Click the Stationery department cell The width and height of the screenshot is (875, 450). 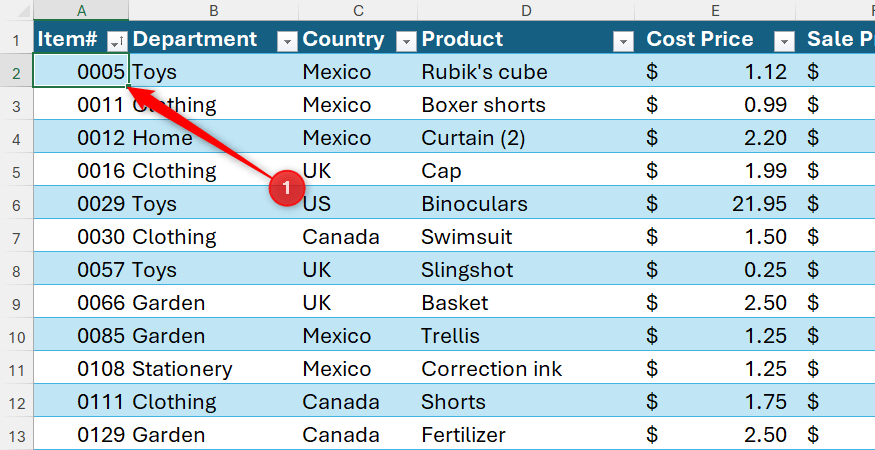pyautogui.click(x=214, y=368)
